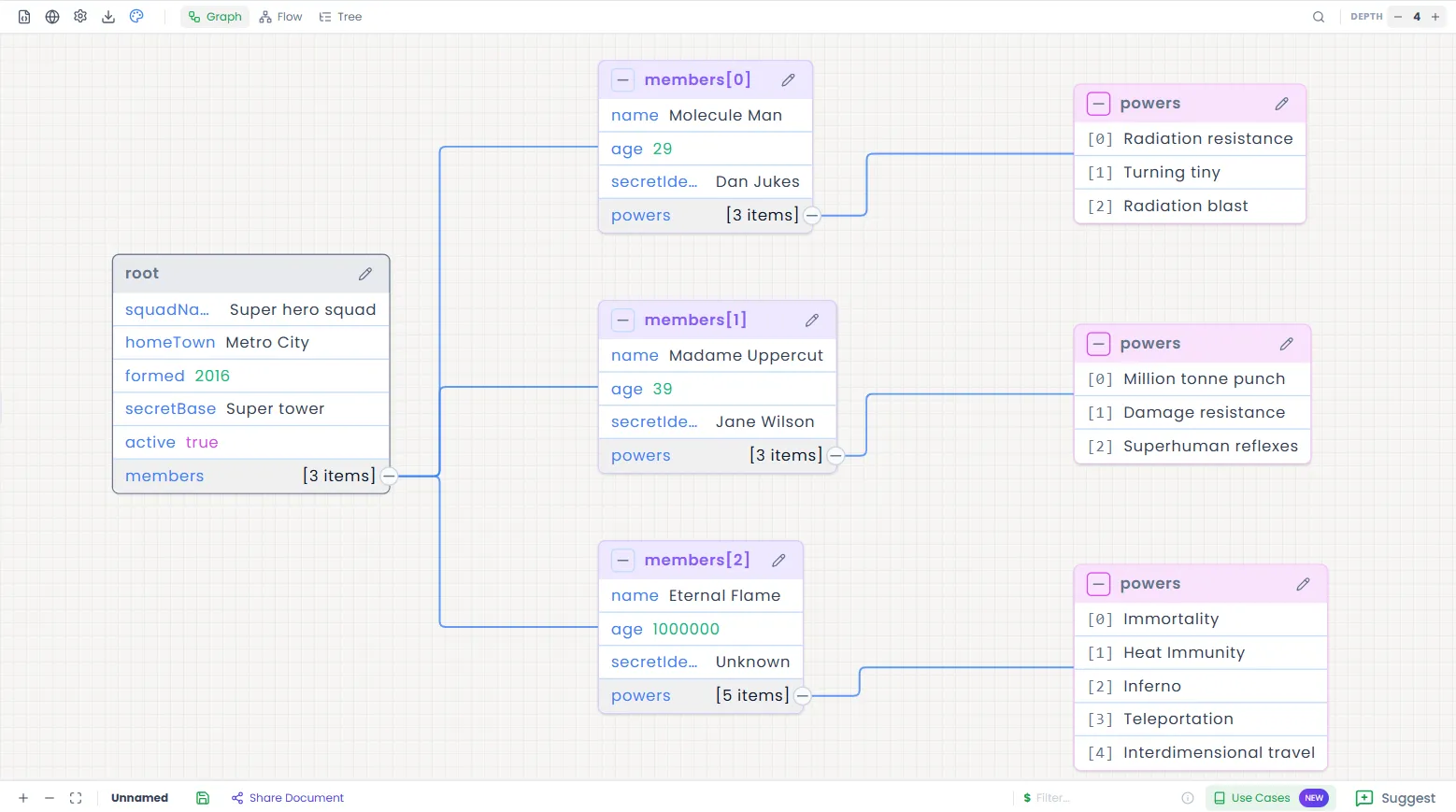Increase depth with plus stepper

[1435, 17]
